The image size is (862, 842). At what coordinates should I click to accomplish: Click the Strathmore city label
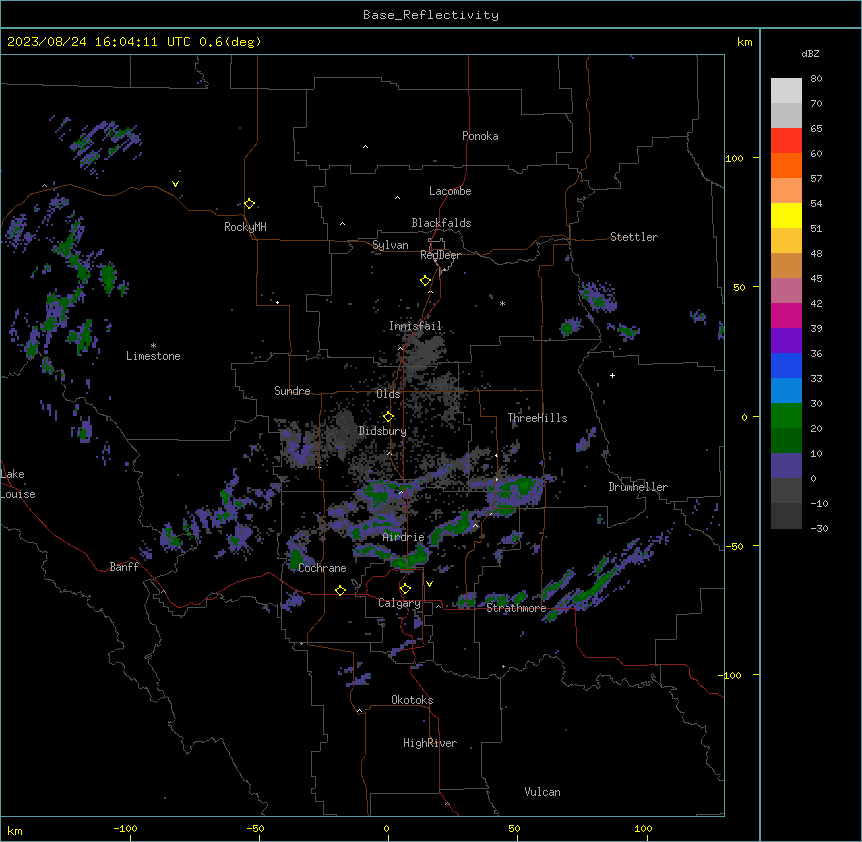[x=516, y=608]
